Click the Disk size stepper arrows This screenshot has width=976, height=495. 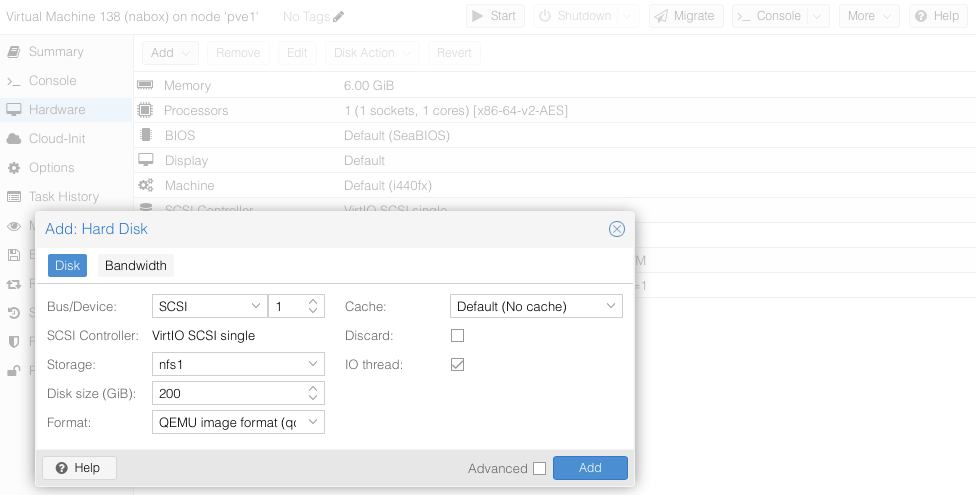coord(313,394)
